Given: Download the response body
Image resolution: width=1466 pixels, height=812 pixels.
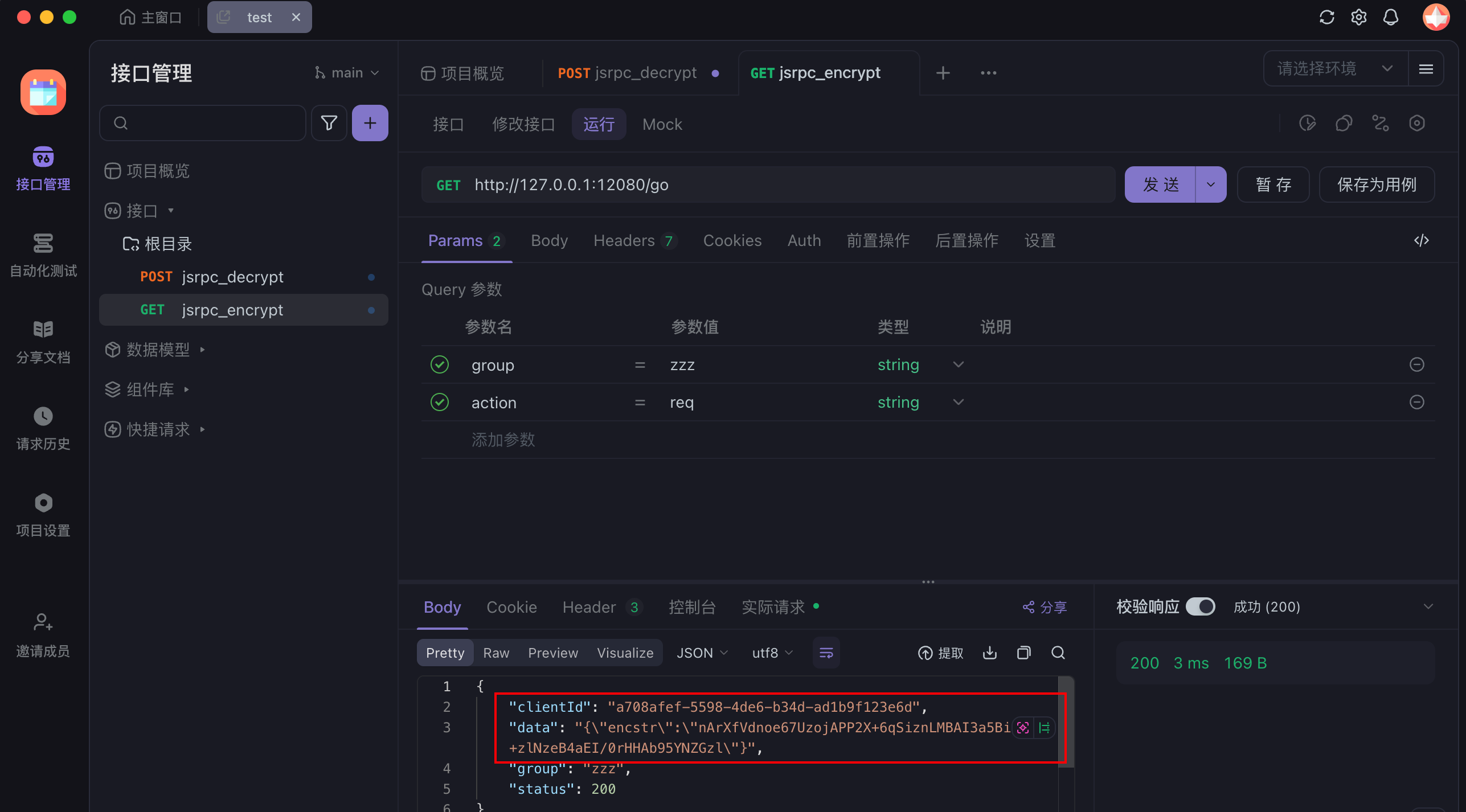Looking at the screenshot, I should pyautogui.click(x=990, y=653).
